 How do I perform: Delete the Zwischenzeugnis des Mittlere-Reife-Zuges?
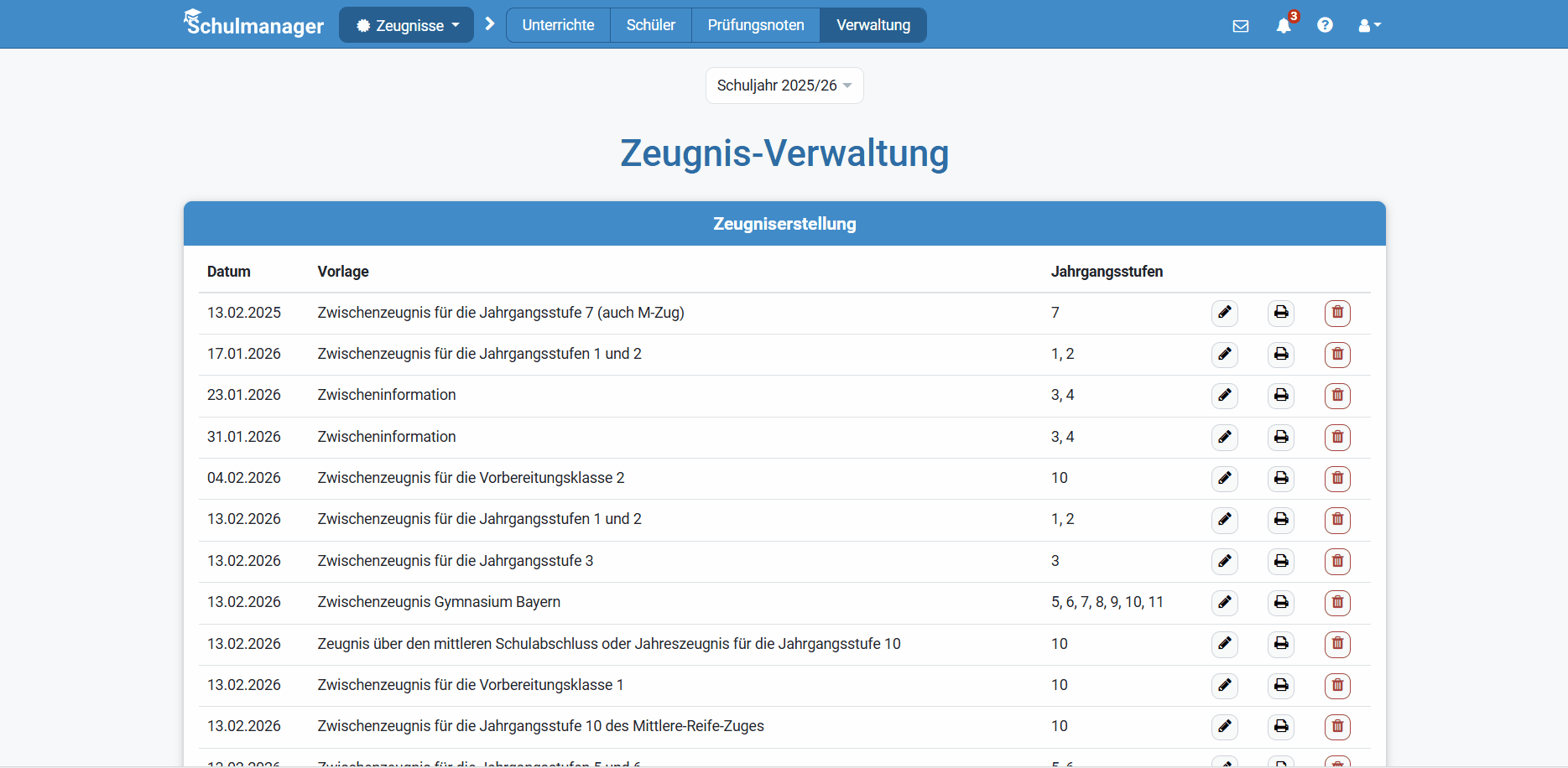coord(1338,727)
